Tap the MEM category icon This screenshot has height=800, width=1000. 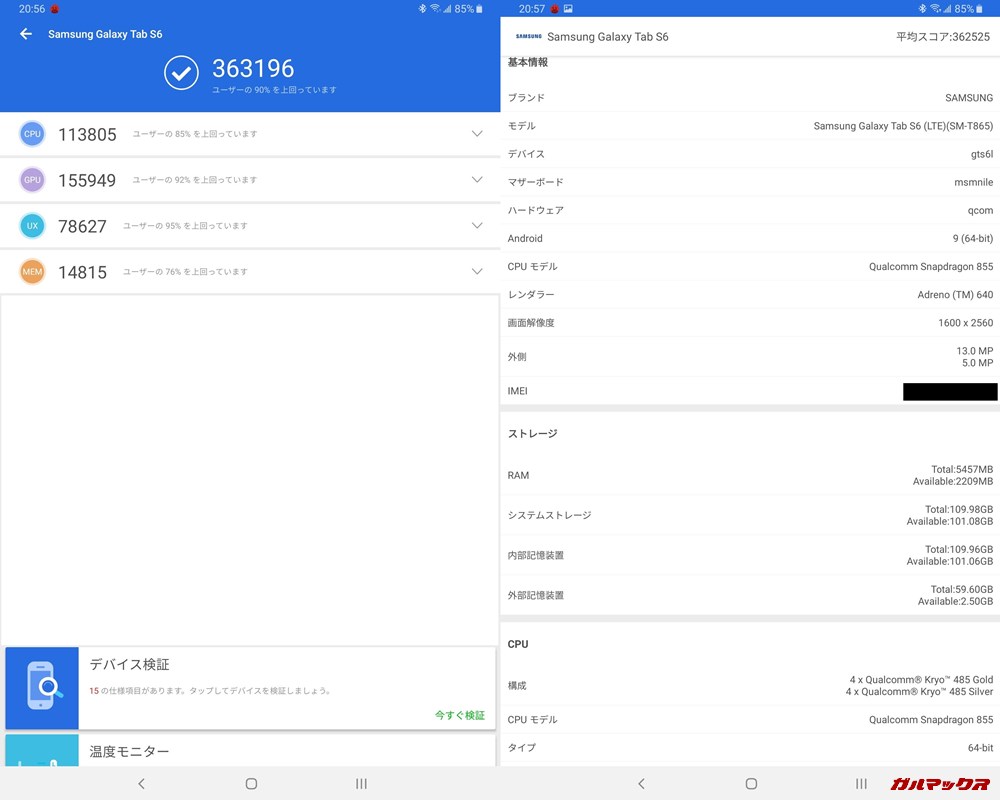[32, 271]
